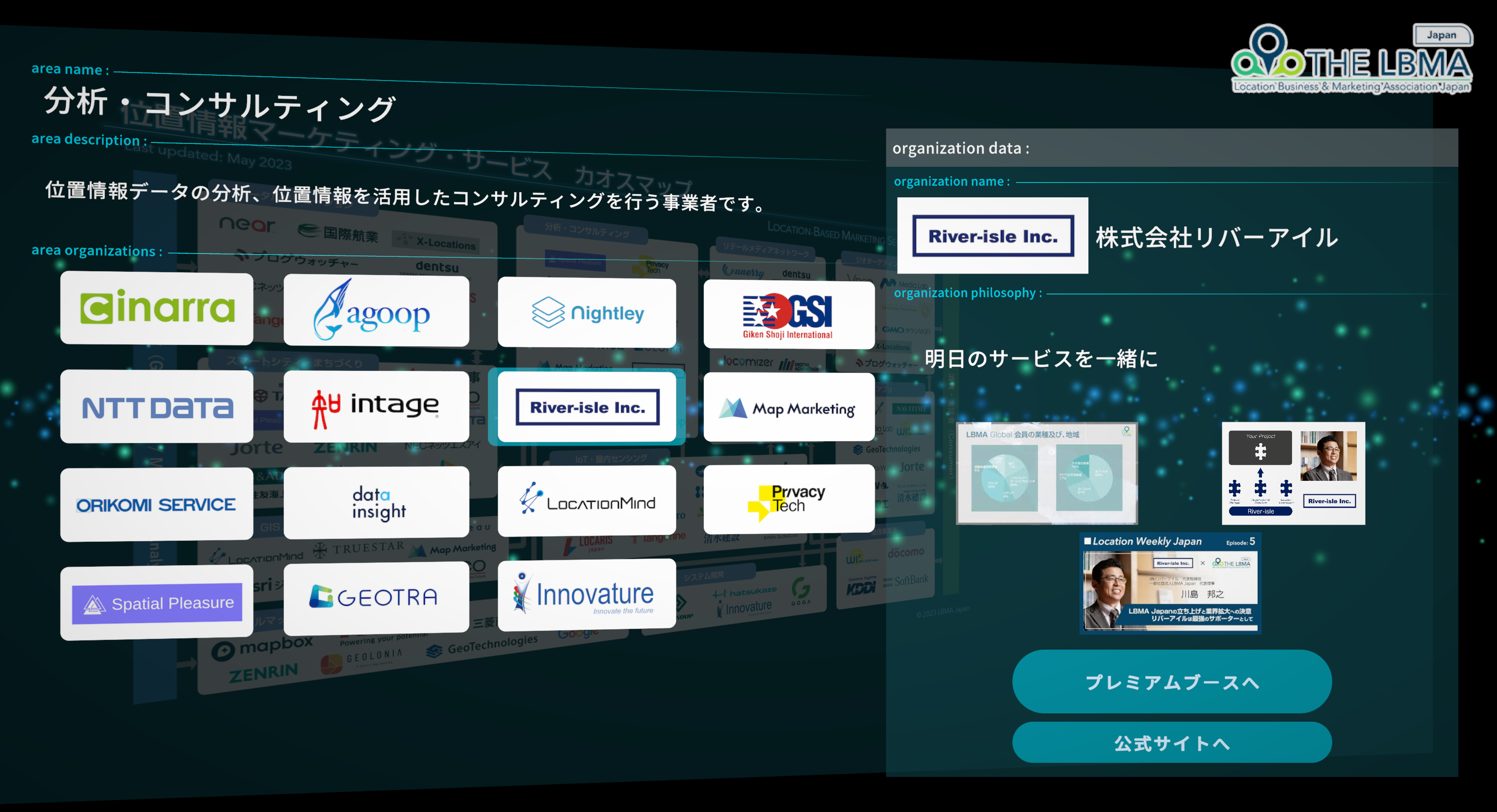View the Location Weekly Japan episode thumbnail
1497x812 pixels.
pyautogui.click(x=1170, y=583)
